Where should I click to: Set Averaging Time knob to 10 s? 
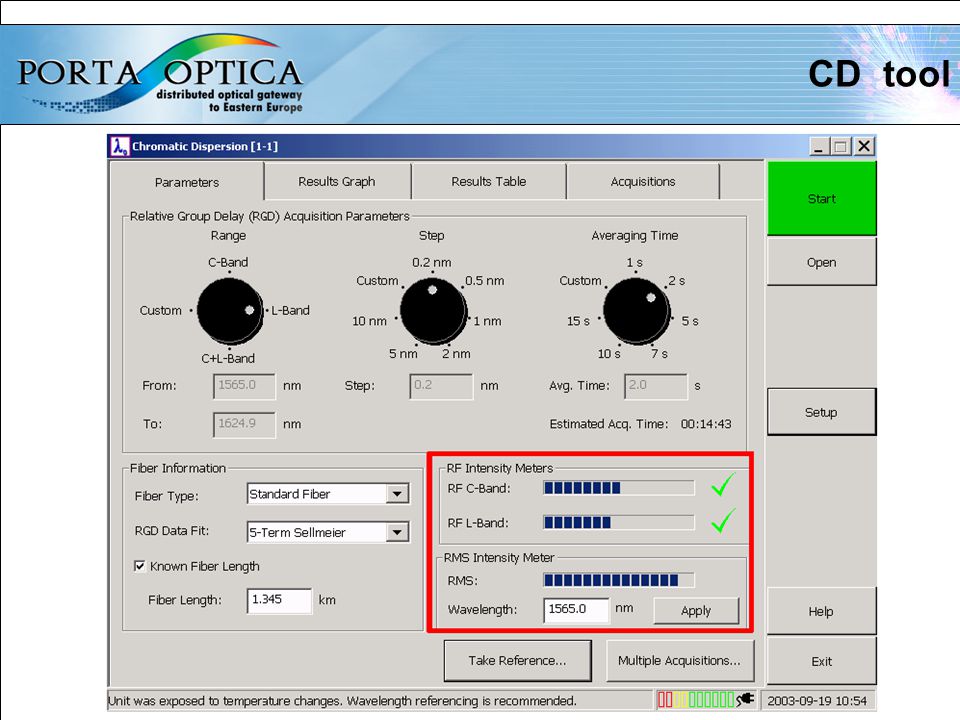(609, 354)
